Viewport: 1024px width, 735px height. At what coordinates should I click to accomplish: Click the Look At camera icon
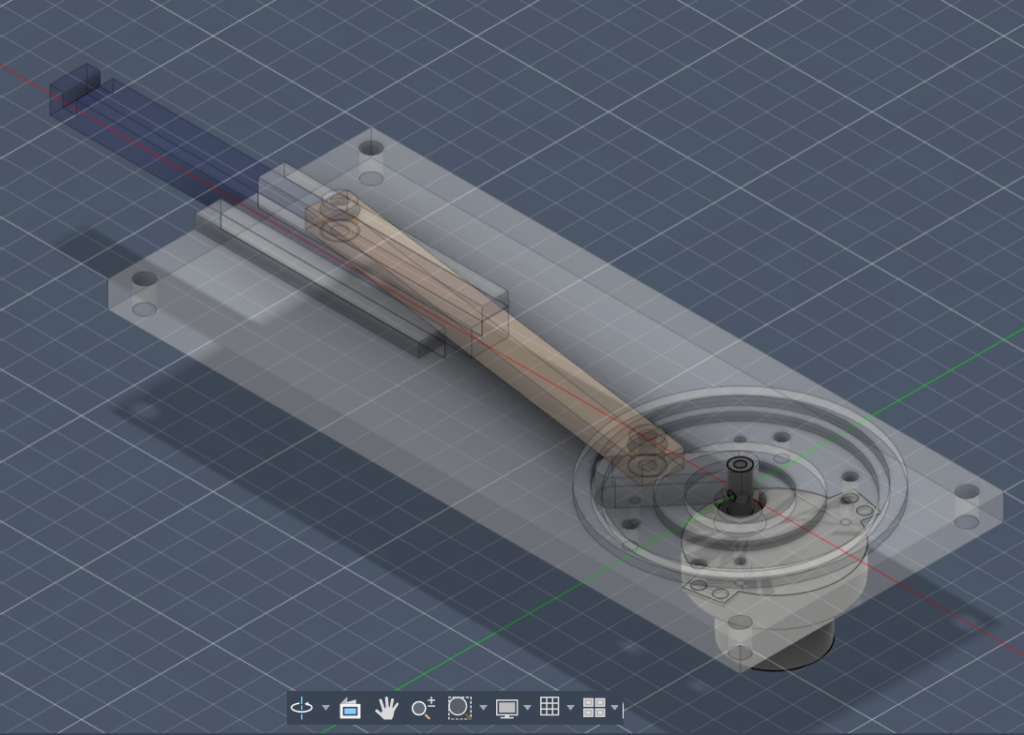point(350,708)
